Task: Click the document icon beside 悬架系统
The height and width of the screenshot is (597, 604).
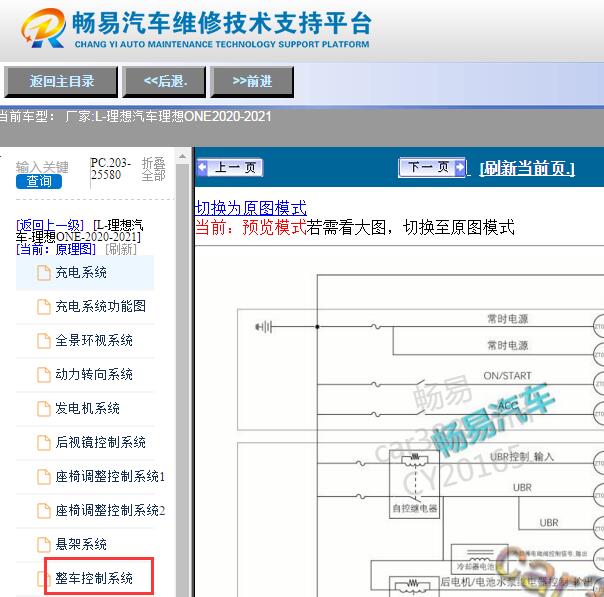Action: click(44, 545)
